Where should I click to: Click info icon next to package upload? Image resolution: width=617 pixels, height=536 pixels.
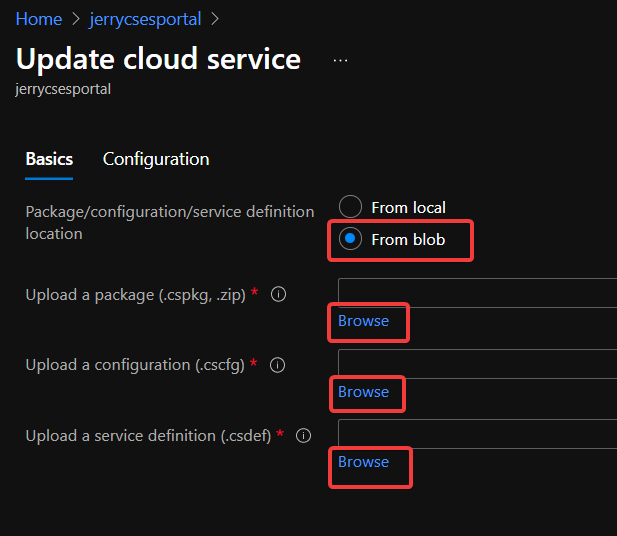pyautogui.click(x=279, y=295)
